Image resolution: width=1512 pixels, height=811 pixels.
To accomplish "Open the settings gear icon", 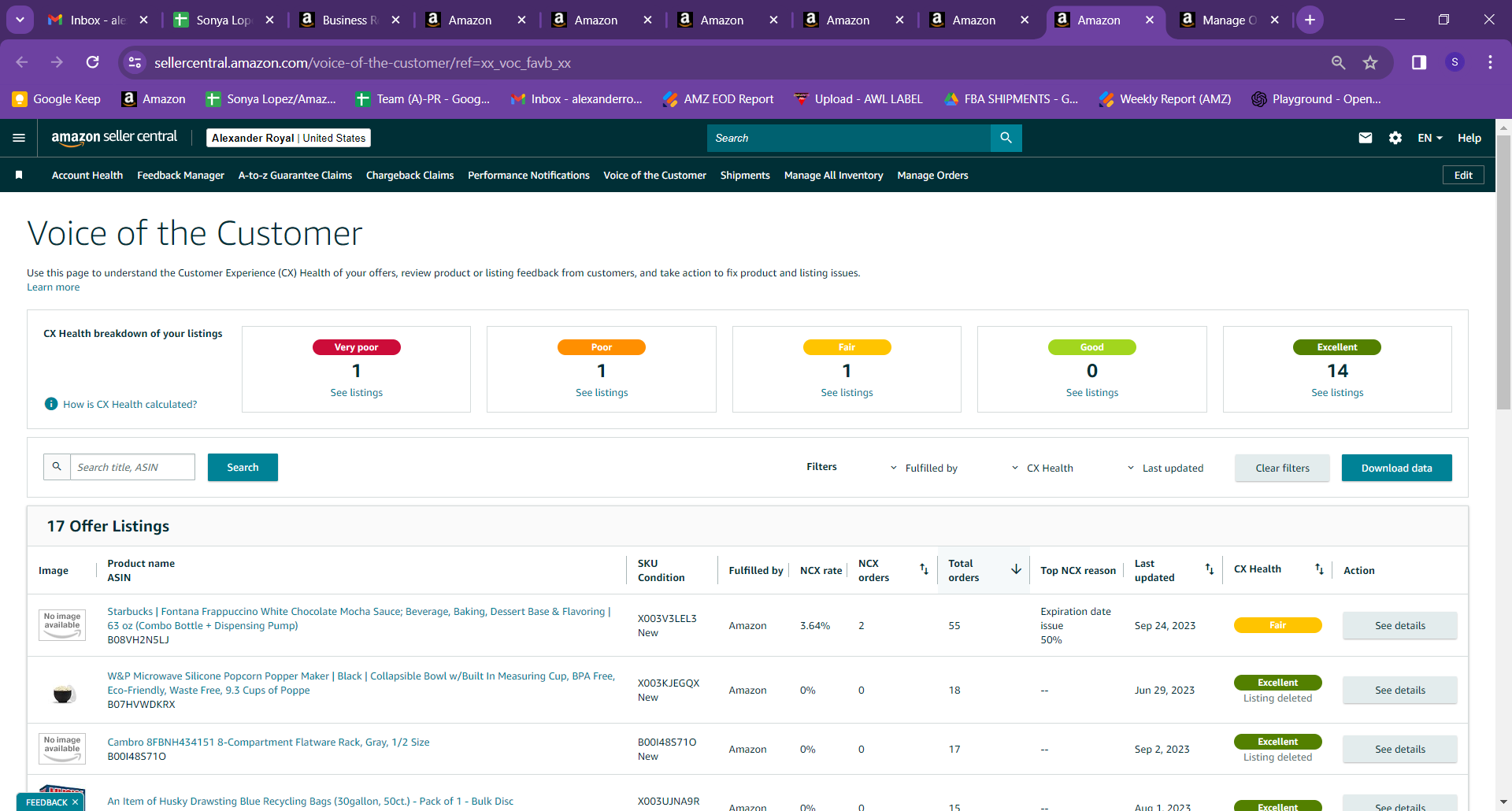I will click(x=1395, y=138).
